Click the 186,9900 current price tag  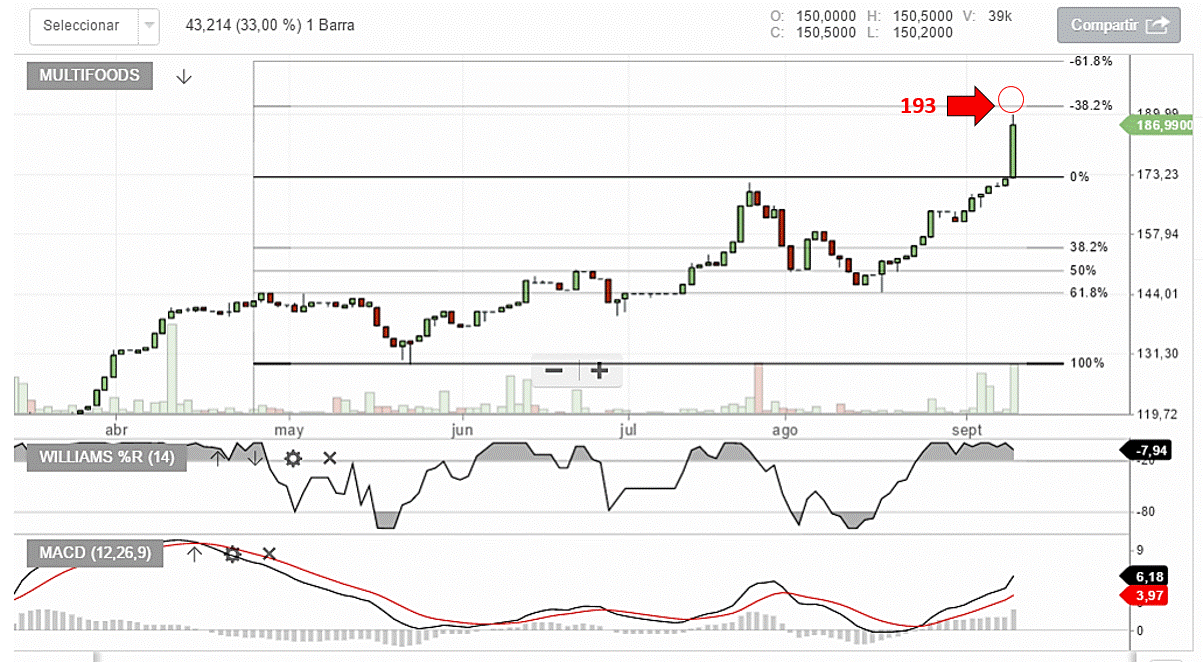(x=1158, y=125)
